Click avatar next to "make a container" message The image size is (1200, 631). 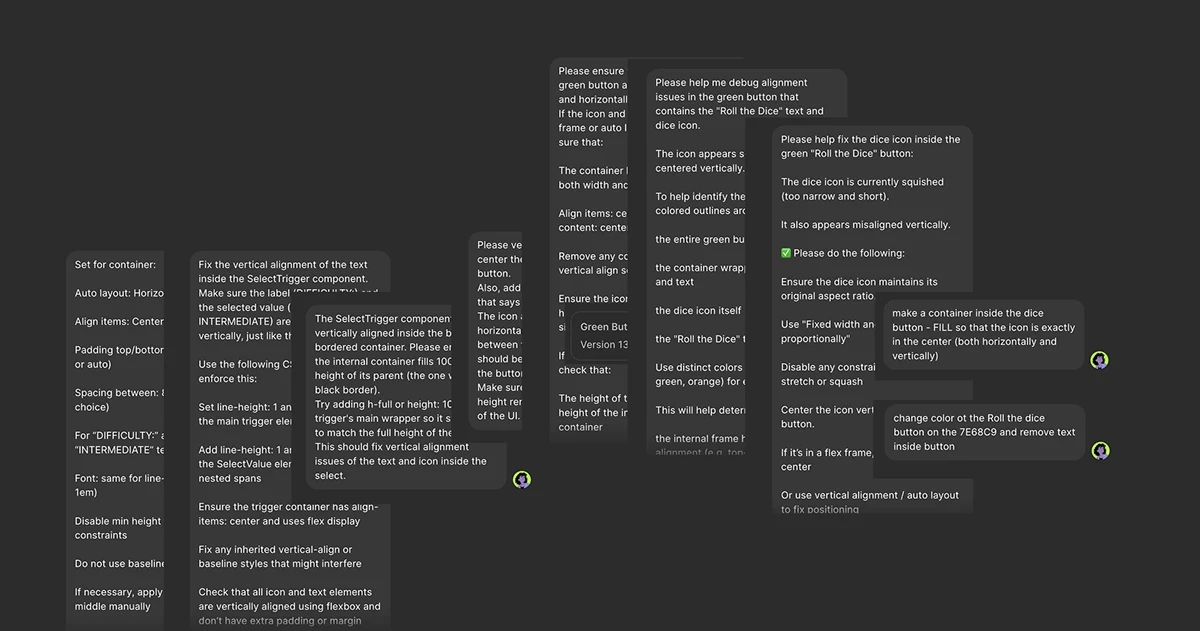(x=1099, y=360)
